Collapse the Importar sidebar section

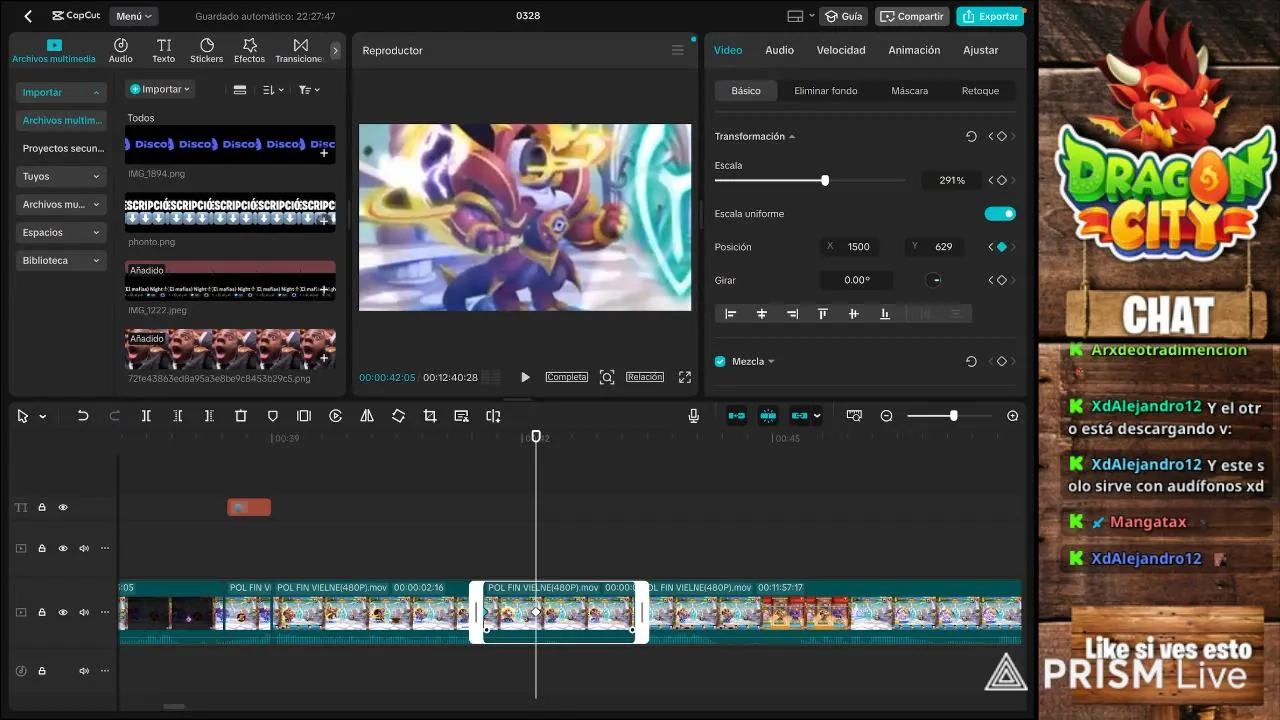[62, 92]
